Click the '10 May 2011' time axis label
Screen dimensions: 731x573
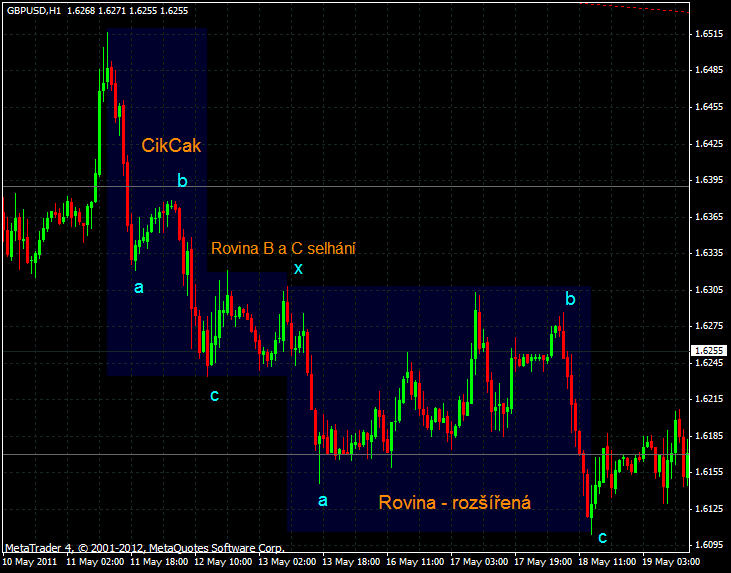(31, 561)
